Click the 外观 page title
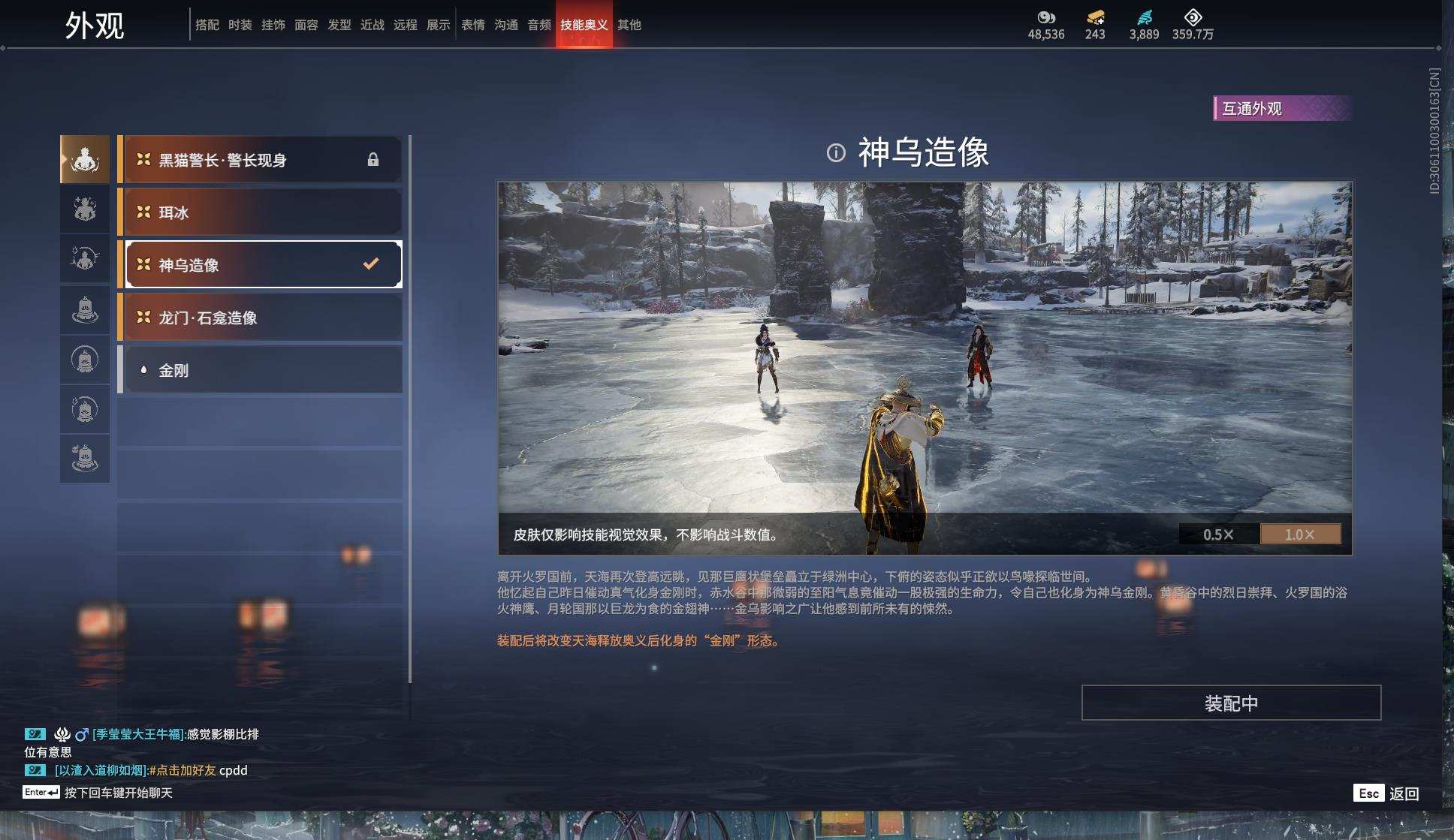 click(95, 26)
